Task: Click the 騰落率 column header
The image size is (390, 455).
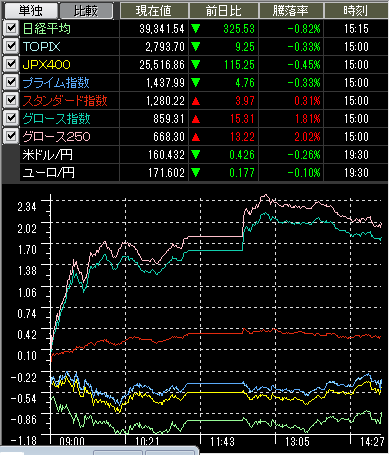Action: pos(291,11)
